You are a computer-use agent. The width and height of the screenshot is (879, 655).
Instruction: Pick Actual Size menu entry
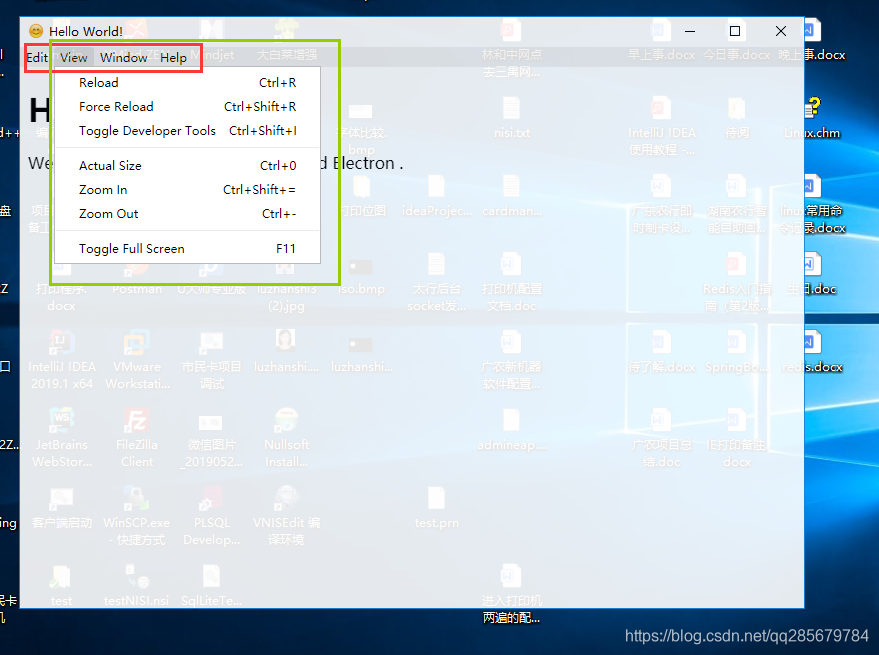[187, 165]
